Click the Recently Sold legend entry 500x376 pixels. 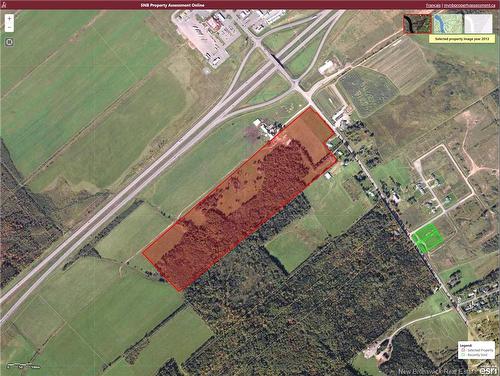475,355
